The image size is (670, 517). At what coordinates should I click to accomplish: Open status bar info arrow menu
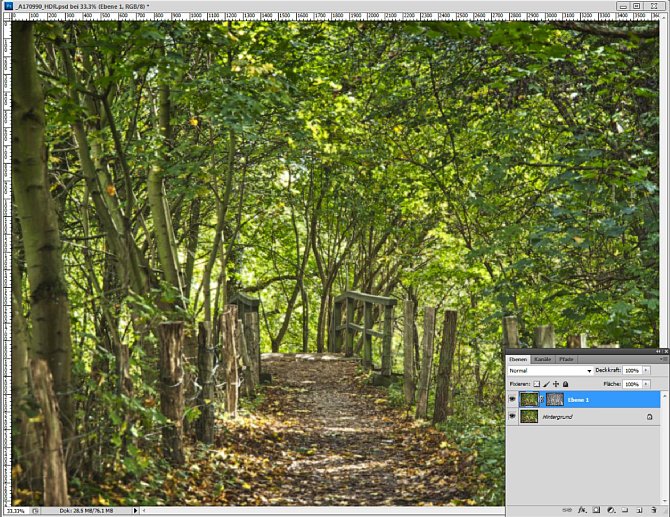135,511
